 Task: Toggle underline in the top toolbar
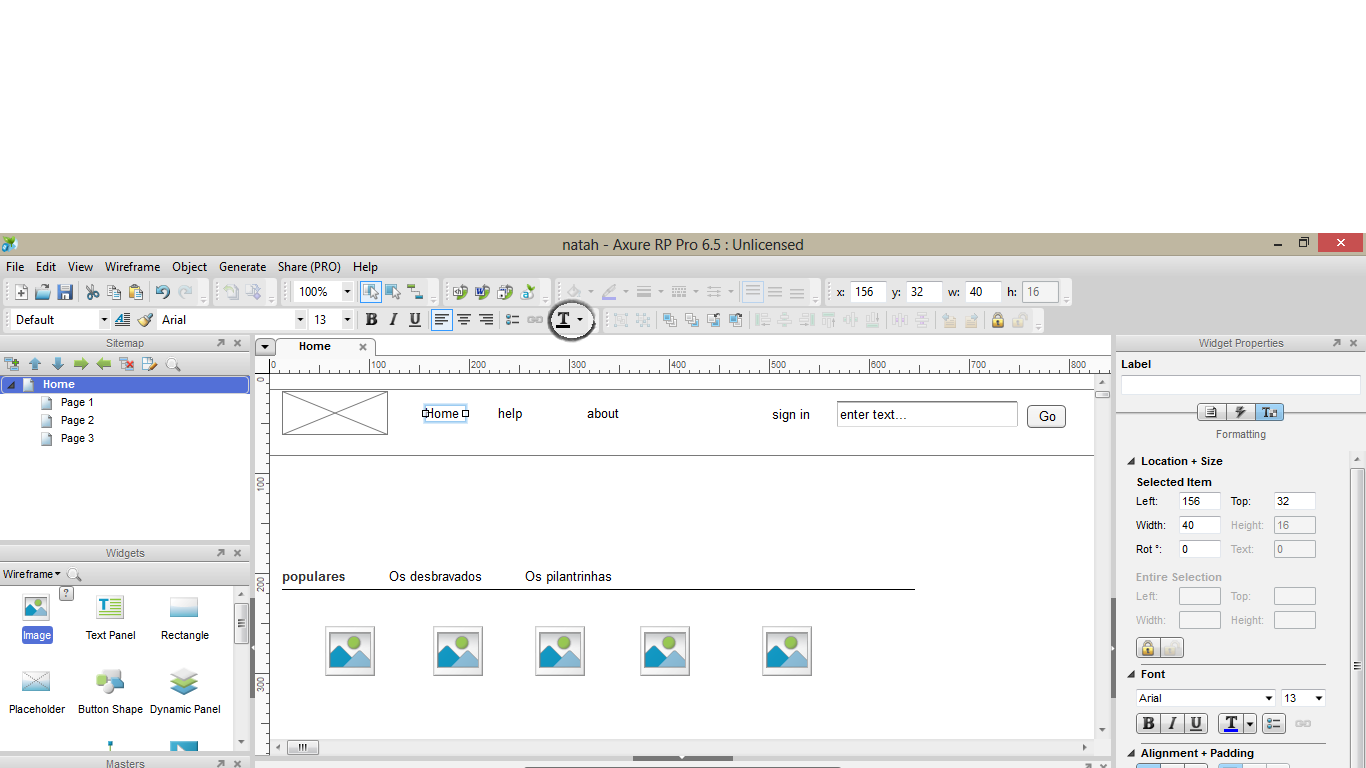point(415,320)
